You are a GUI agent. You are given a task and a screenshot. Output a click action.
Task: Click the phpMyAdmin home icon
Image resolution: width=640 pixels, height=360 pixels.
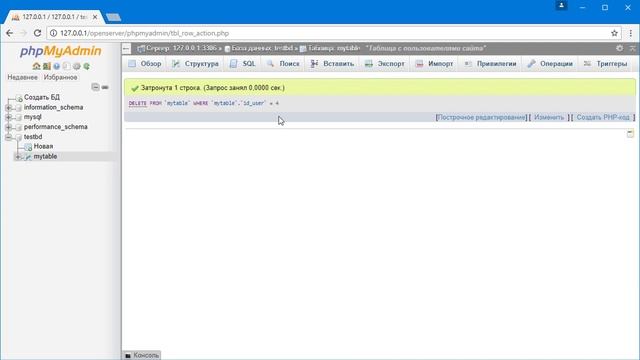coord(36,66)
